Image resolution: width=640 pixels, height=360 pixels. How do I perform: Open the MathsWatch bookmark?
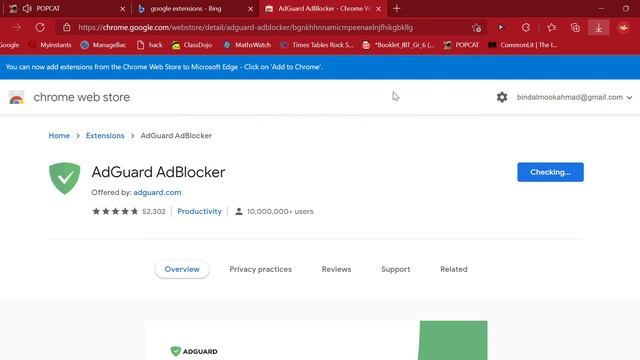click(x=247, y=45)
